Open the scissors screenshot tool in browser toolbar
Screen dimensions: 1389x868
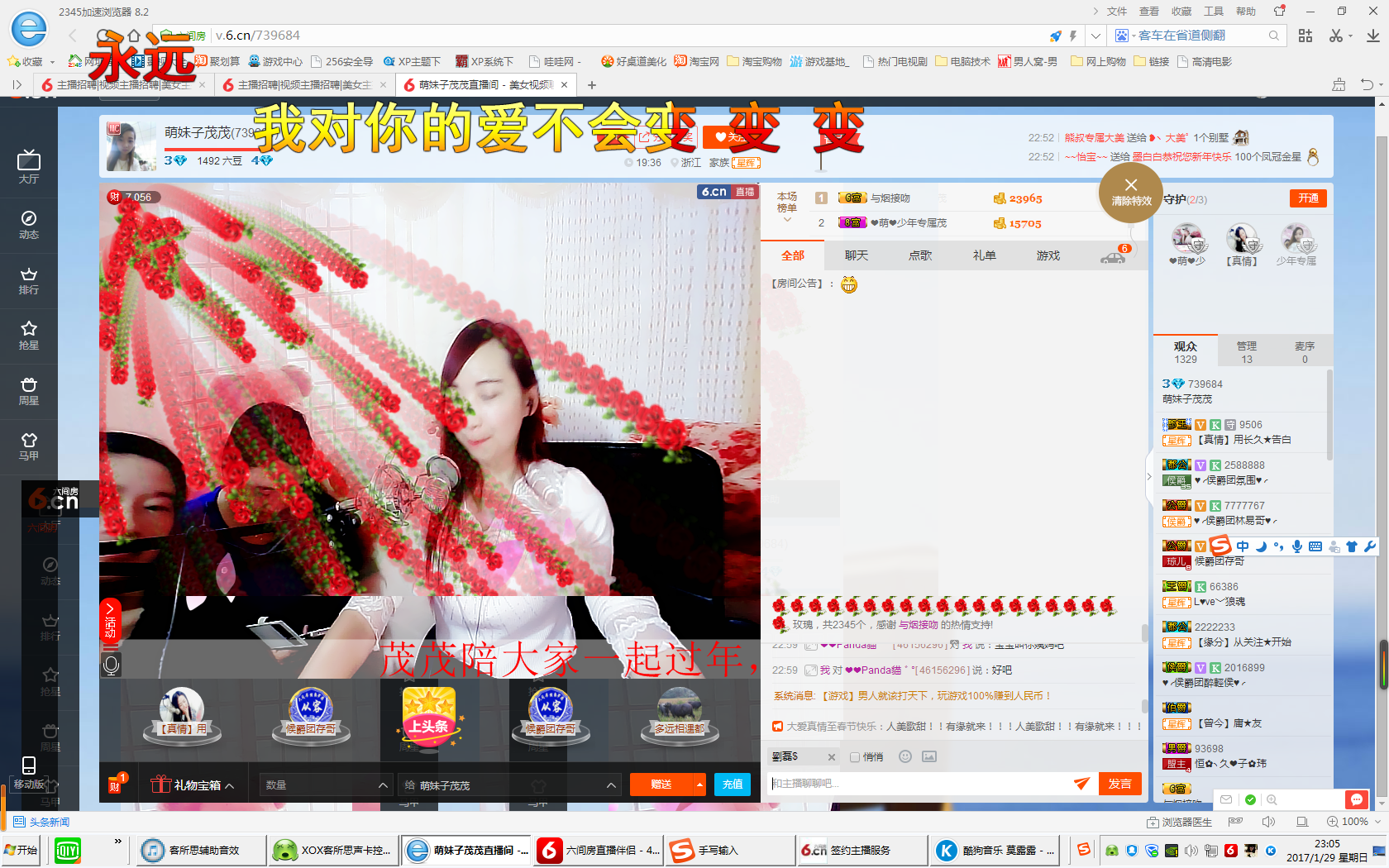[x=1335, y=36]
